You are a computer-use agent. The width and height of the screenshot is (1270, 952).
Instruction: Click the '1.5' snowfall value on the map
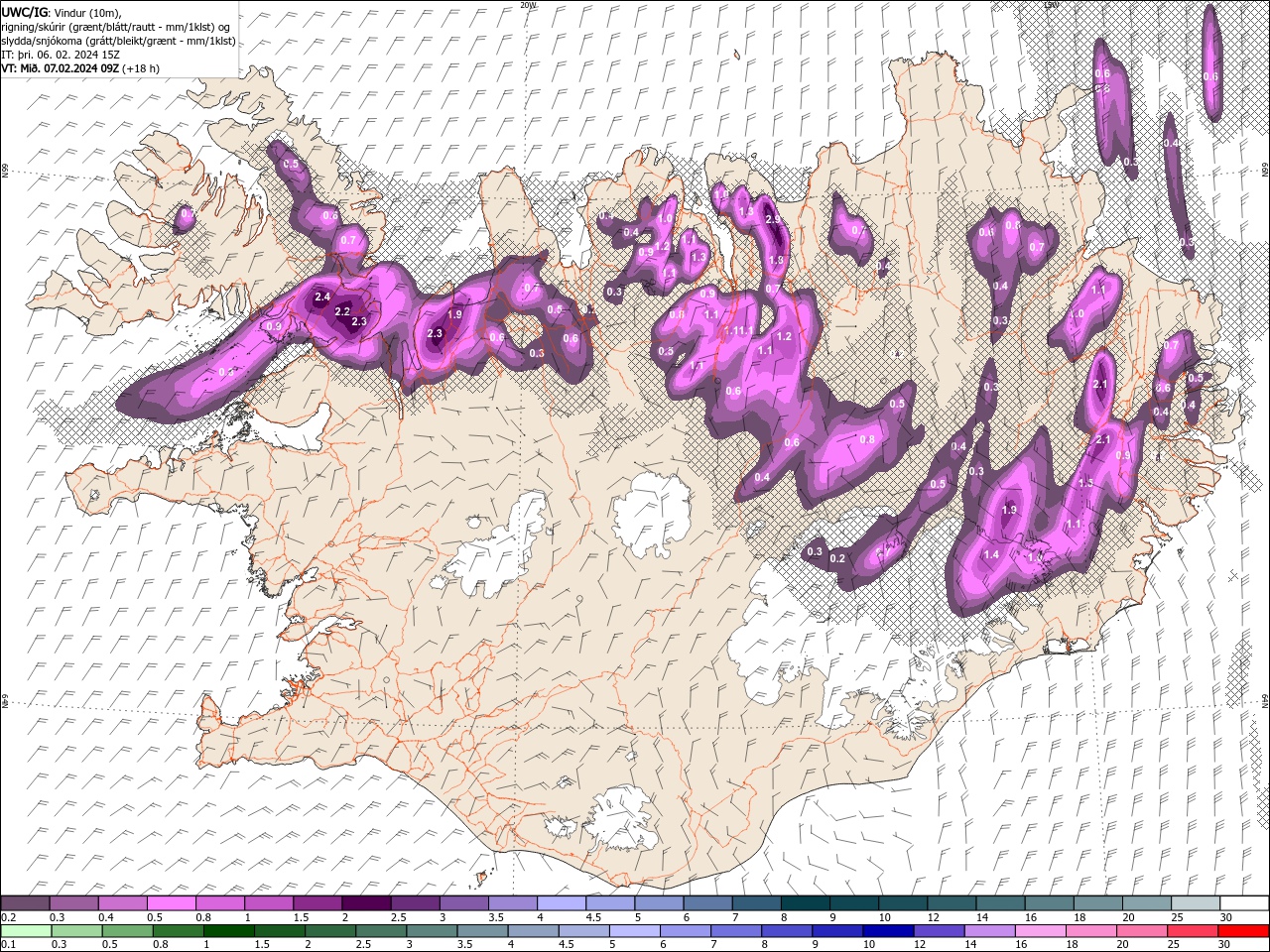click(x=1085, y=483)
